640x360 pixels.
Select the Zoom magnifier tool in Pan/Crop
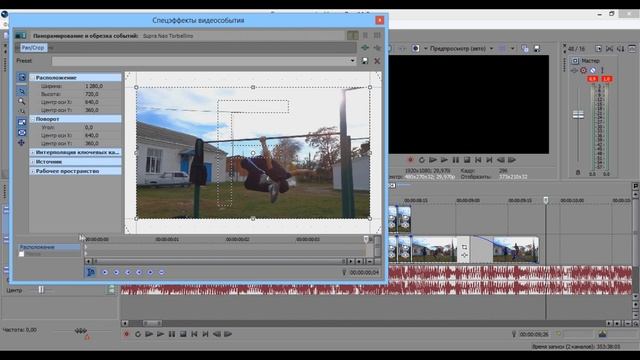(x=22, y=101)
